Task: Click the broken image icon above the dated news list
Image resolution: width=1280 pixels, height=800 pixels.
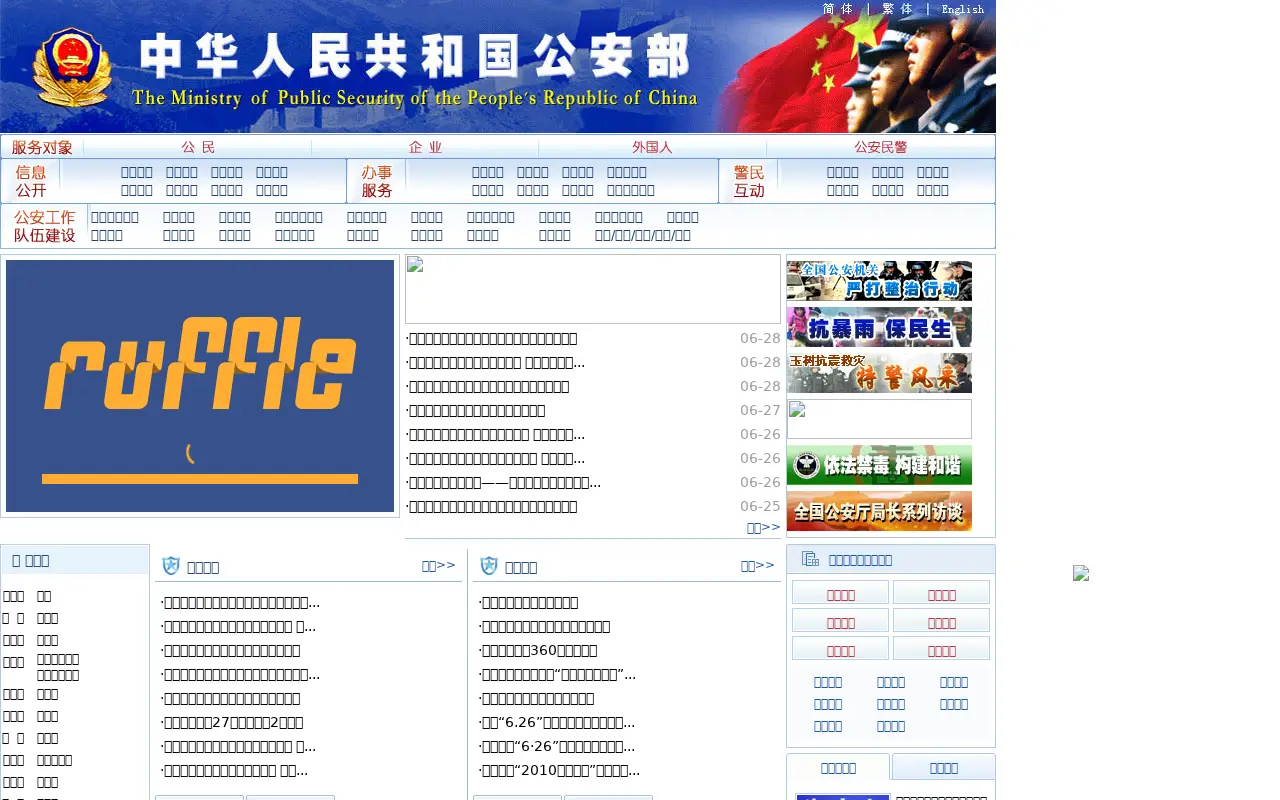Action: (x=415, y=264)
